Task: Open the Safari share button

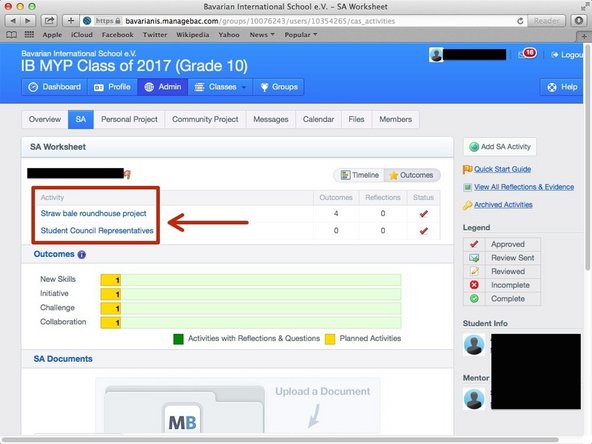Action: coord(49,21)
